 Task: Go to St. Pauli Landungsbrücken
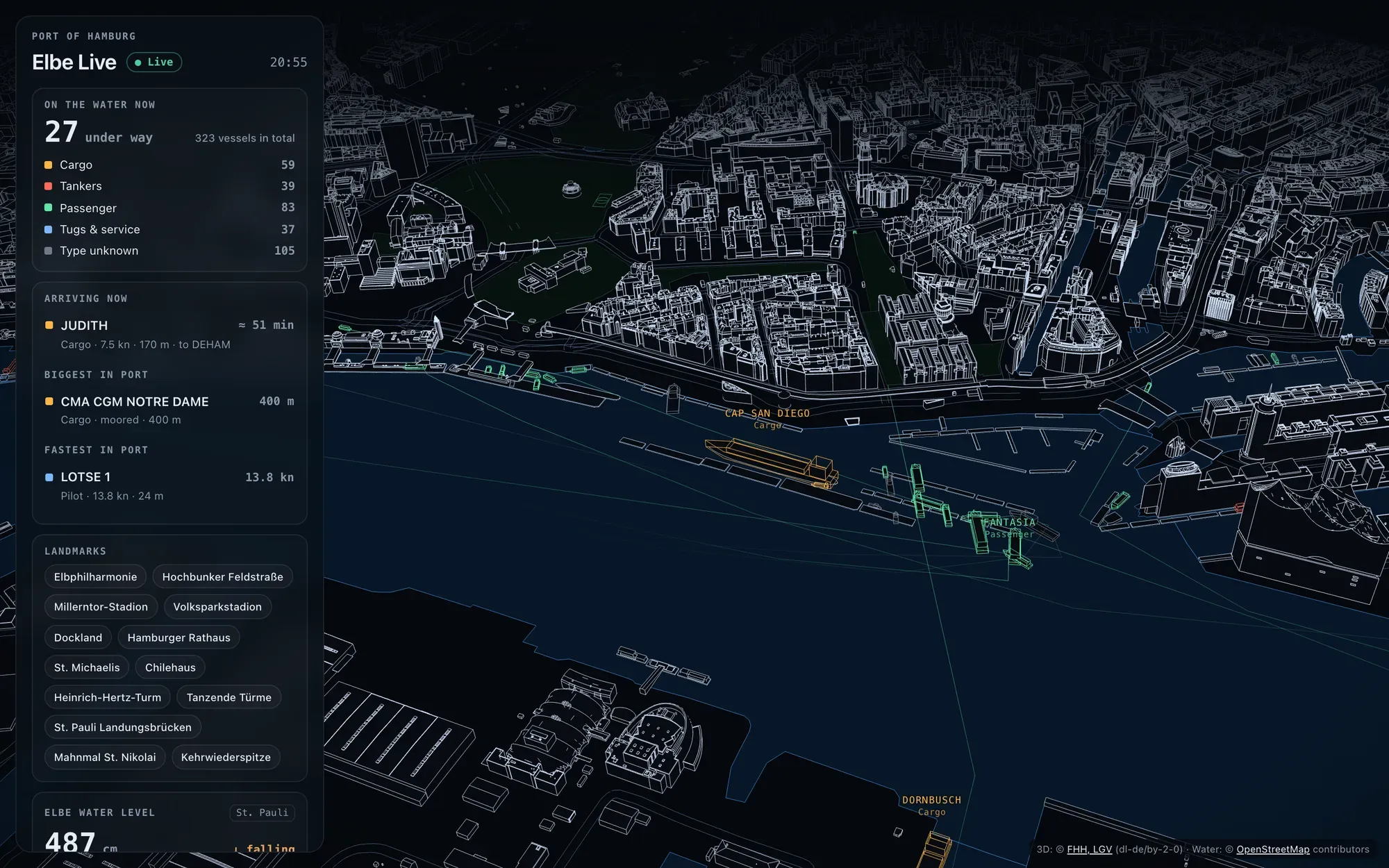tap(123, 727)
